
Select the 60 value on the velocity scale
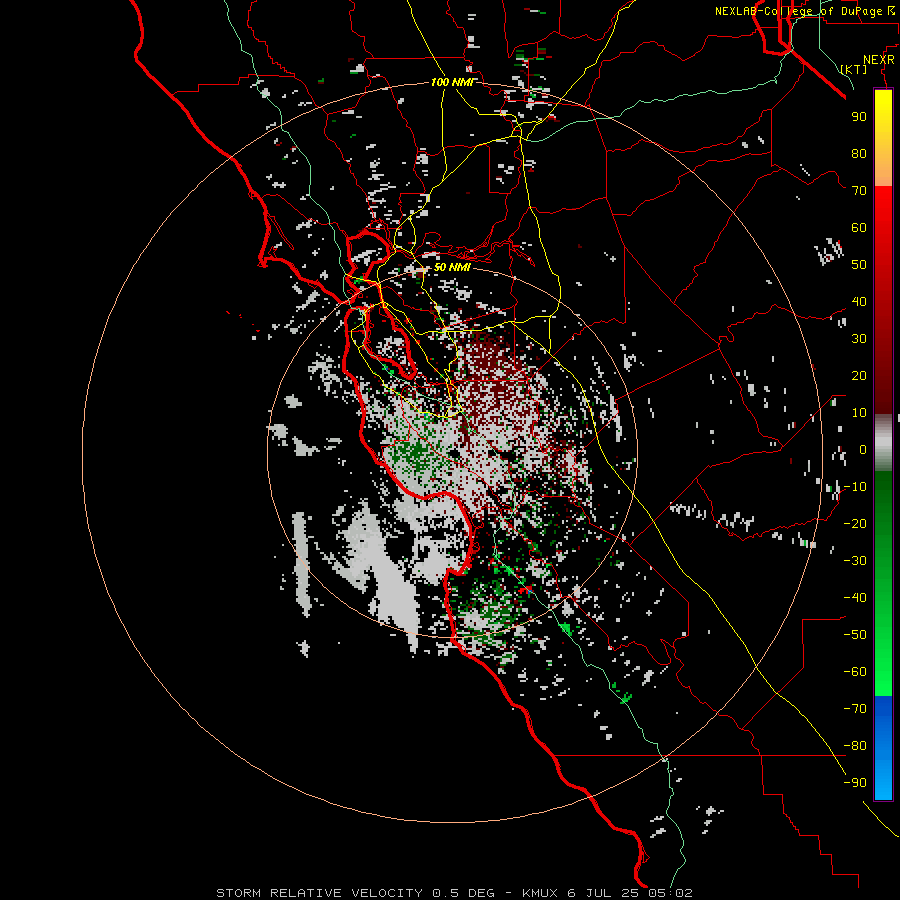(x=859, y=227)
